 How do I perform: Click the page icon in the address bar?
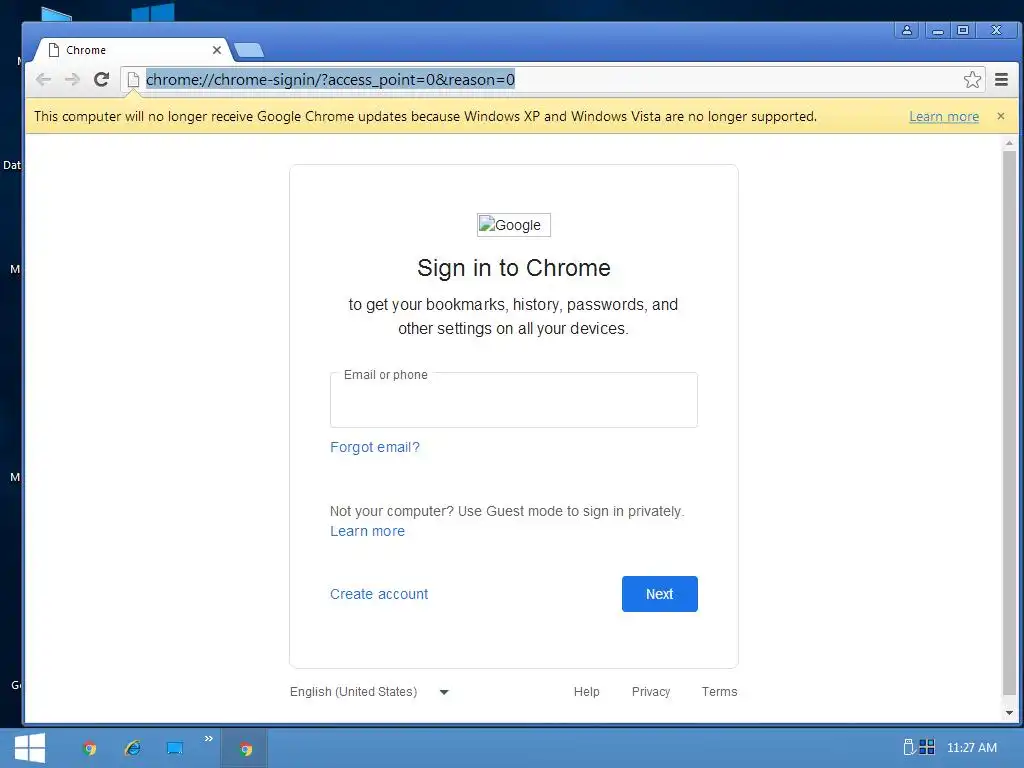(133, 80)
